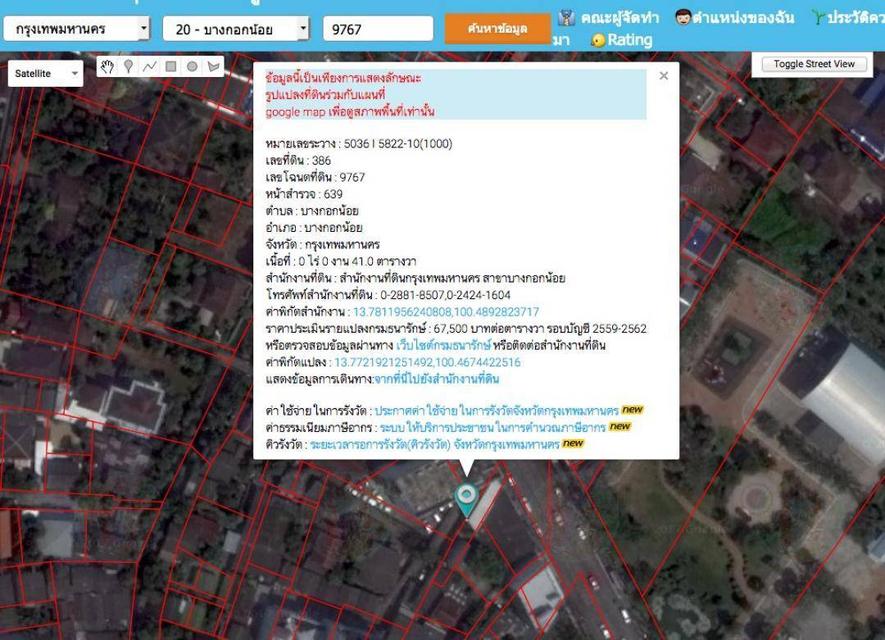This screenshot has height=640, width=885.
Task: Open office coordinates link 13.7811956240808
Action: [446, 312]
